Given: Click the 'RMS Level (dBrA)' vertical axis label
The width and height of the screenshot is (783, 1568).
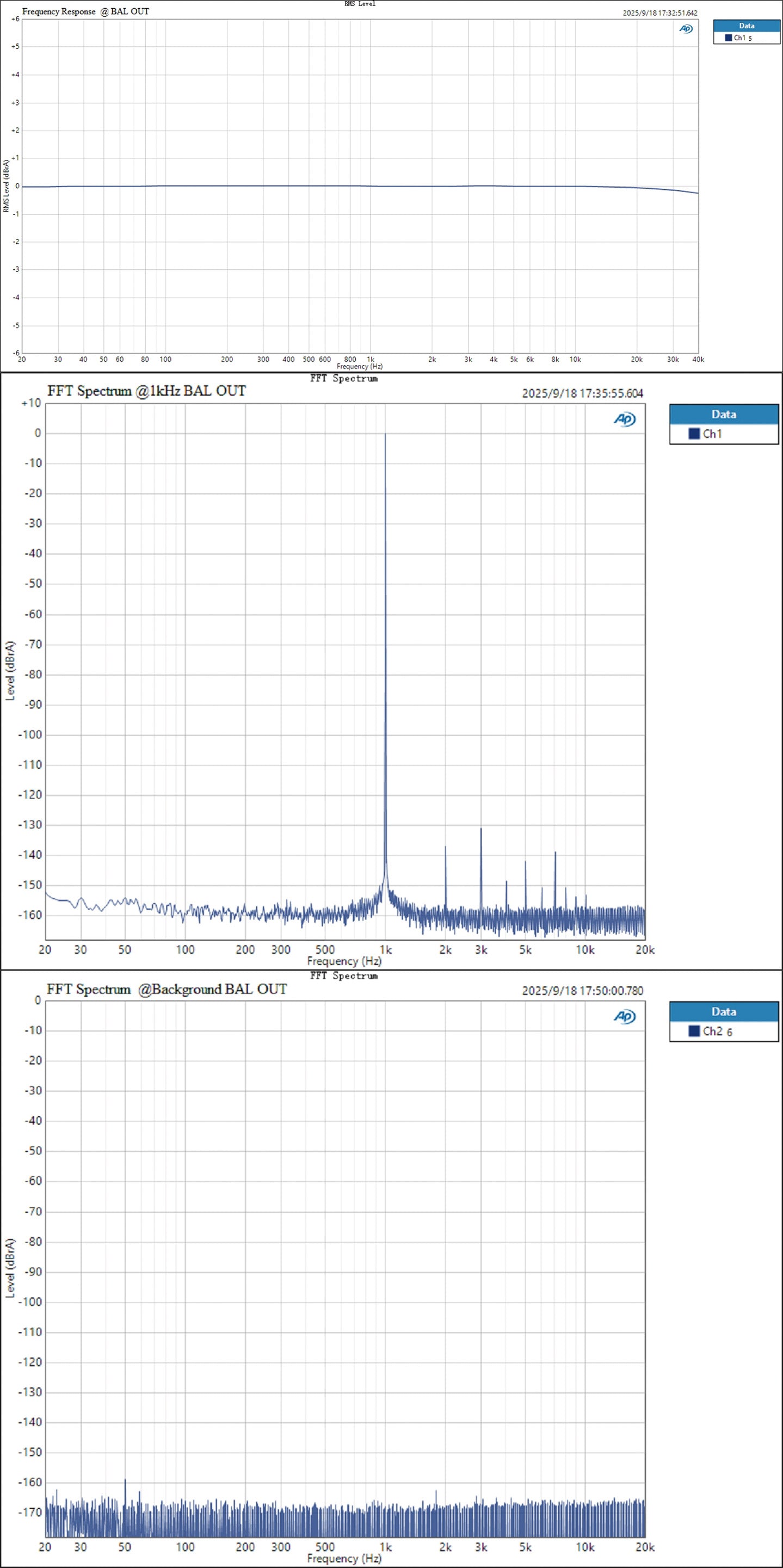Looking at the screenshot, I should coord(6,186).
